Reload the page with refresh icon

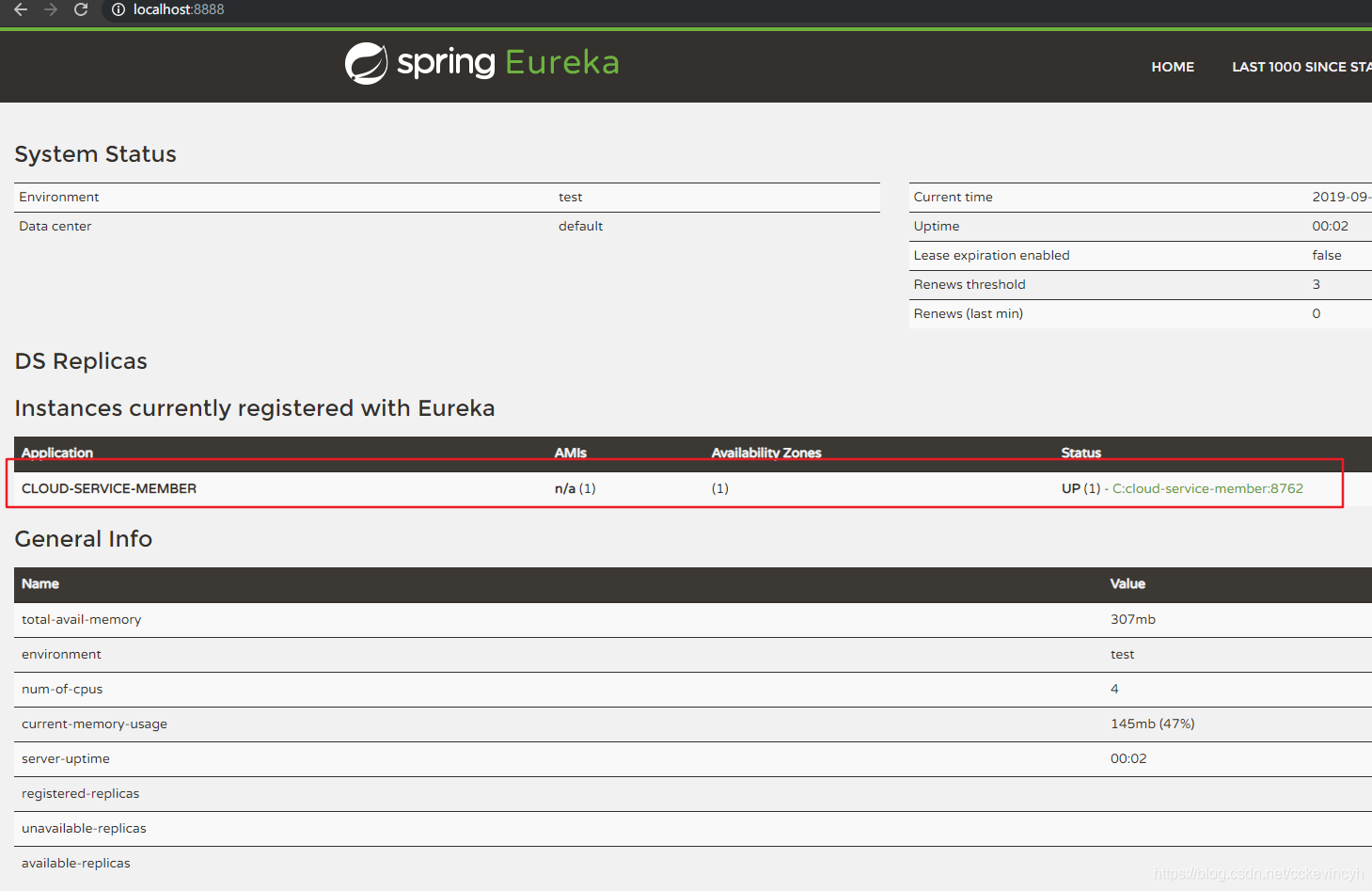[x=81, y=9]
